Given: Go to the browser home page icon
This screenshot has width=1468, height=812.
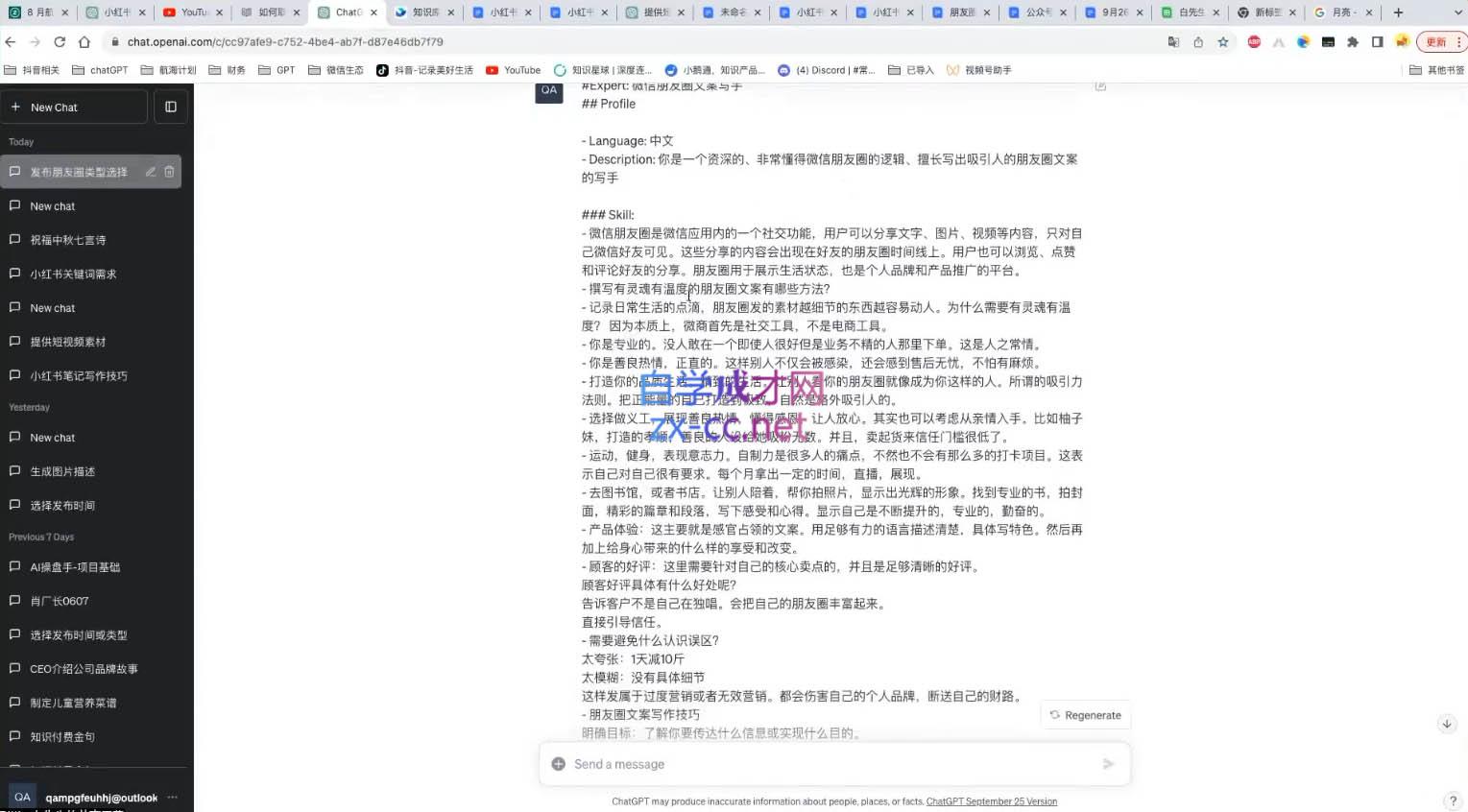Looking at the screenshot, I should 84,41.
